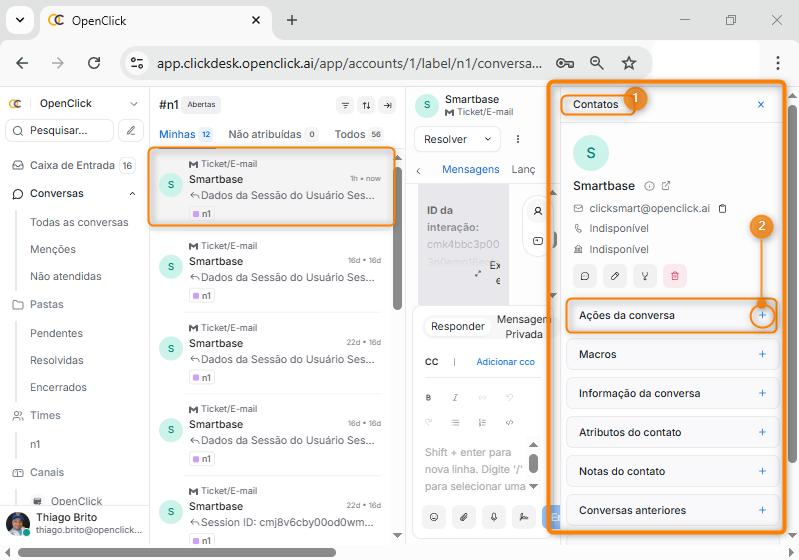Expand the Macros section
This screenshot has width=799, height=560.
pos(761,354)
